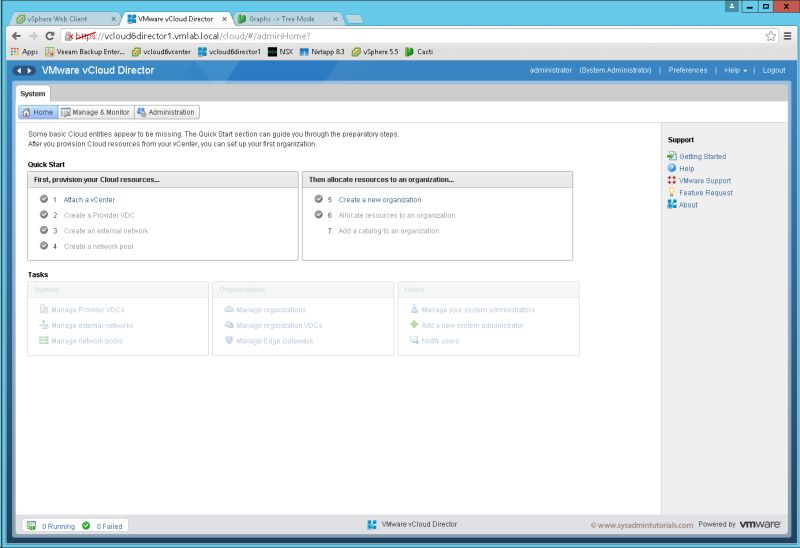Click checkmark icon beside Attach a vCenter
The image size is (800, 548).
pyautogui.click(x=44, y=199)
